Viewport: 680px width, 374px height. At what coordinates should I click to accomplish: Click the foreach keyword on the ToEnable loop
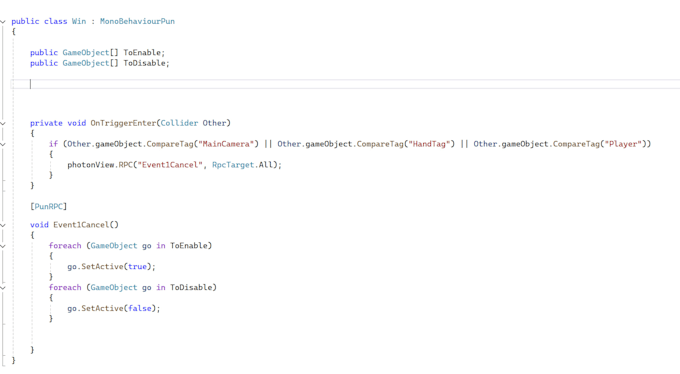tap(65, 245)
